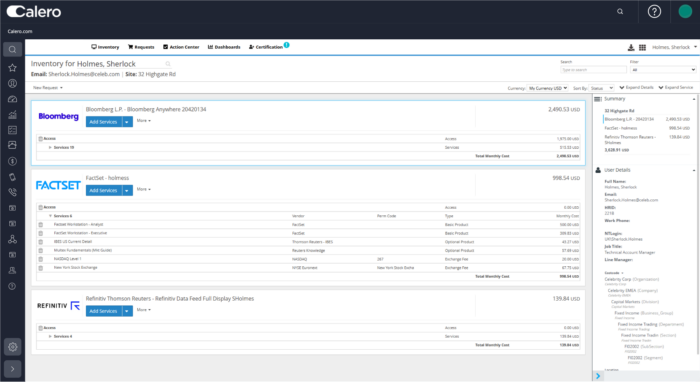This screenshot has width=700, height=382.
Task: Open the mobile device sidebar icon
Action: click(x=12, y=177)
